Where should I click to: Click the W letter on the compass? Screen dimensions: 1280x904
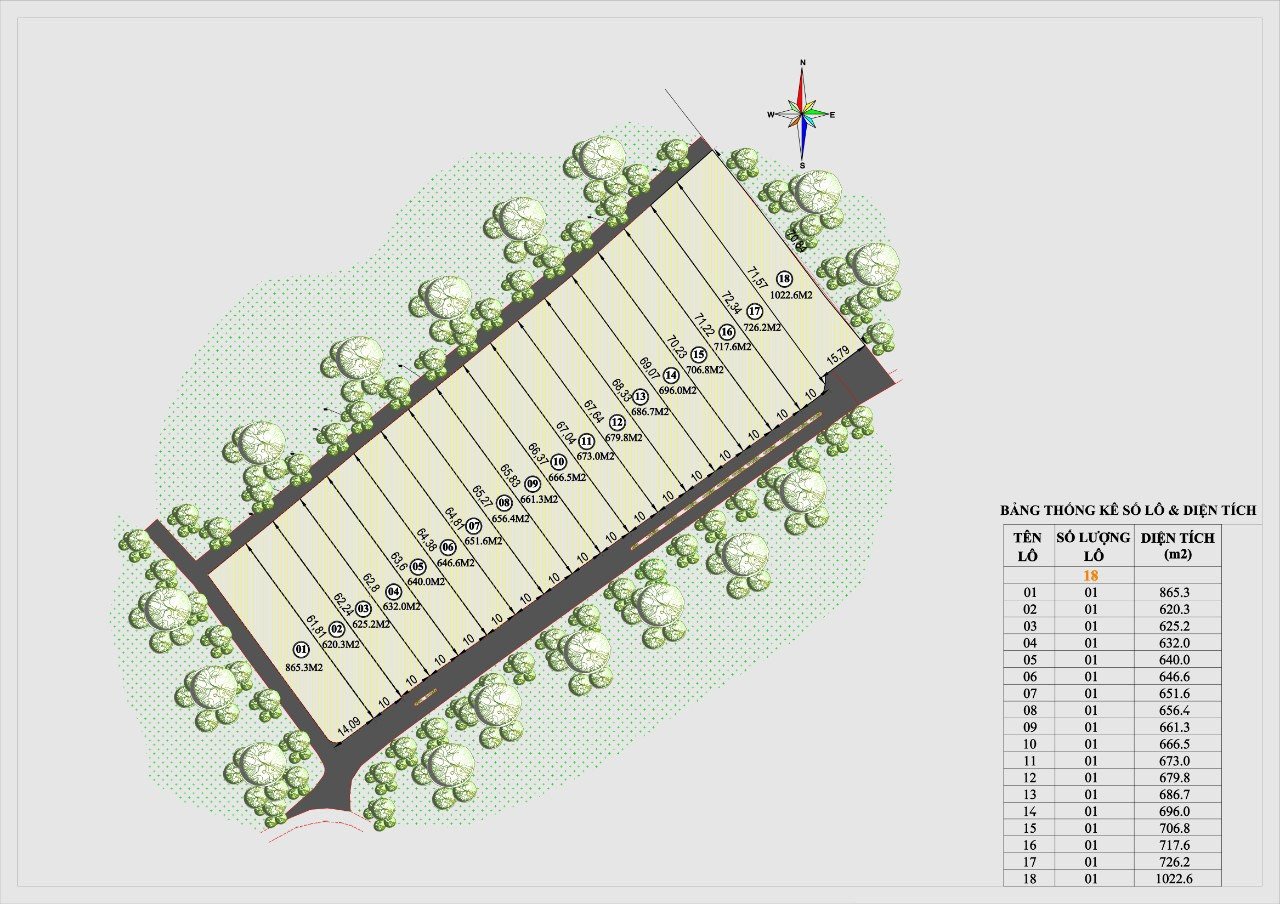tap(771, 115)
